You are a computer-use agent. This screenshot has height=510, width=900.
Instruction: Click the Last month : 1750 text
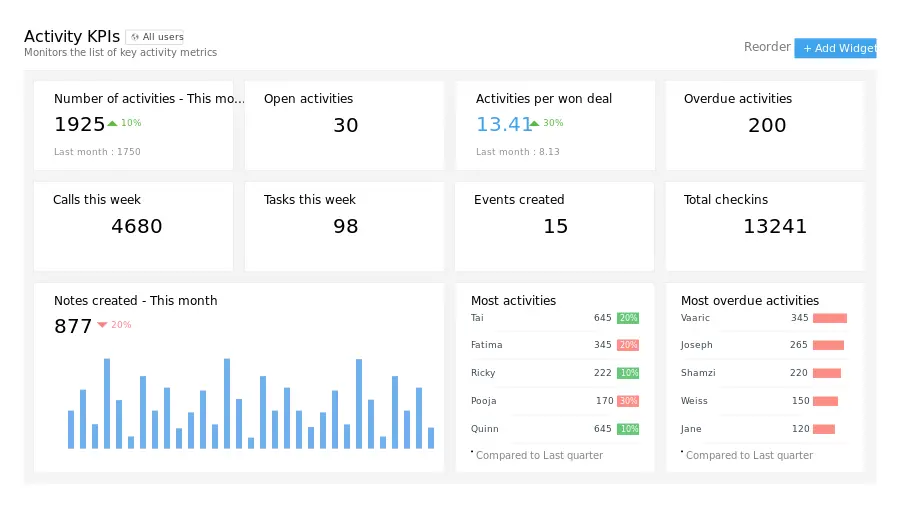(97, 151)
